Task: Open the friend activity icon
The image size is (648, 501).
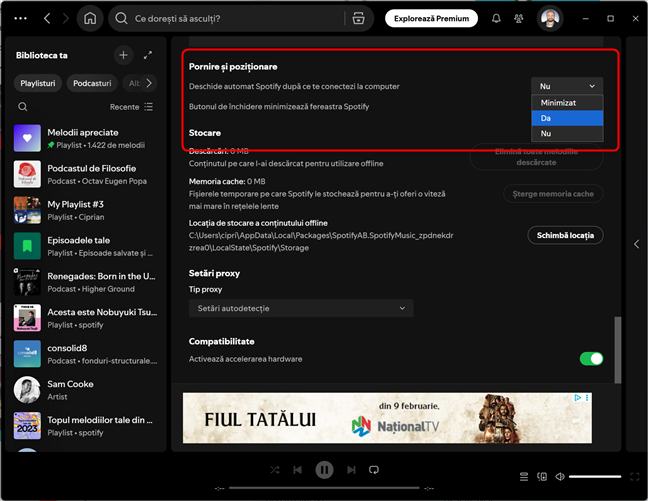Action: pyautogui.click(x=521, y=18)
